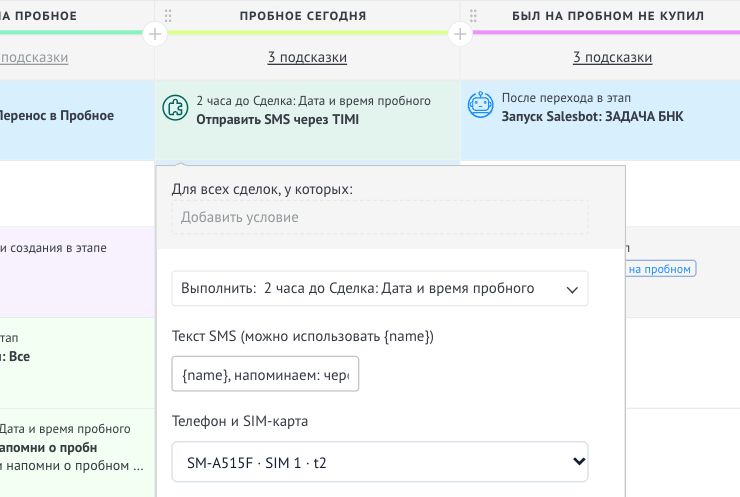Select the Перенос в Пробное trigger card
Viewport: 740px width, 497px height.
[x=77, y=120]
